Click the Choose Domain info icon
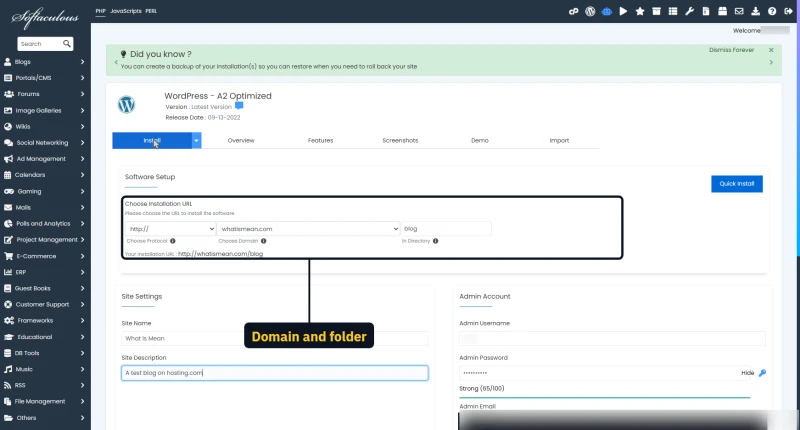 tap(263, 241)
